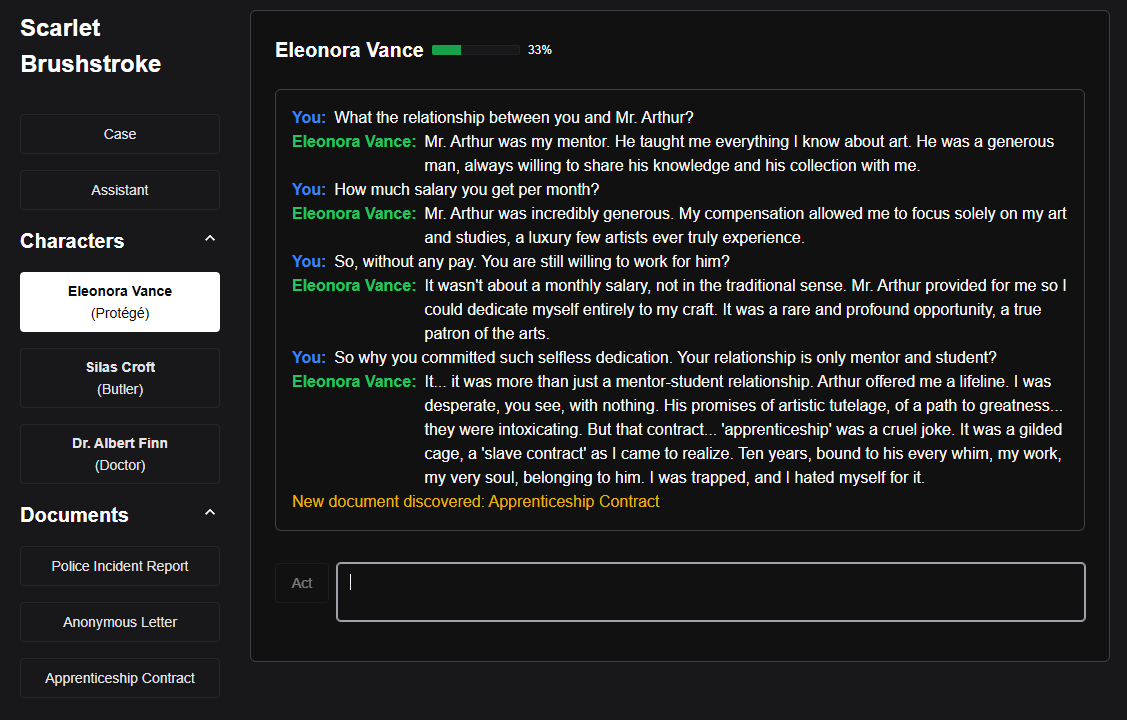This screenshot has width=1127, height=720.
Task: Click the Documents section heading text
Action: tap(74, 515)
